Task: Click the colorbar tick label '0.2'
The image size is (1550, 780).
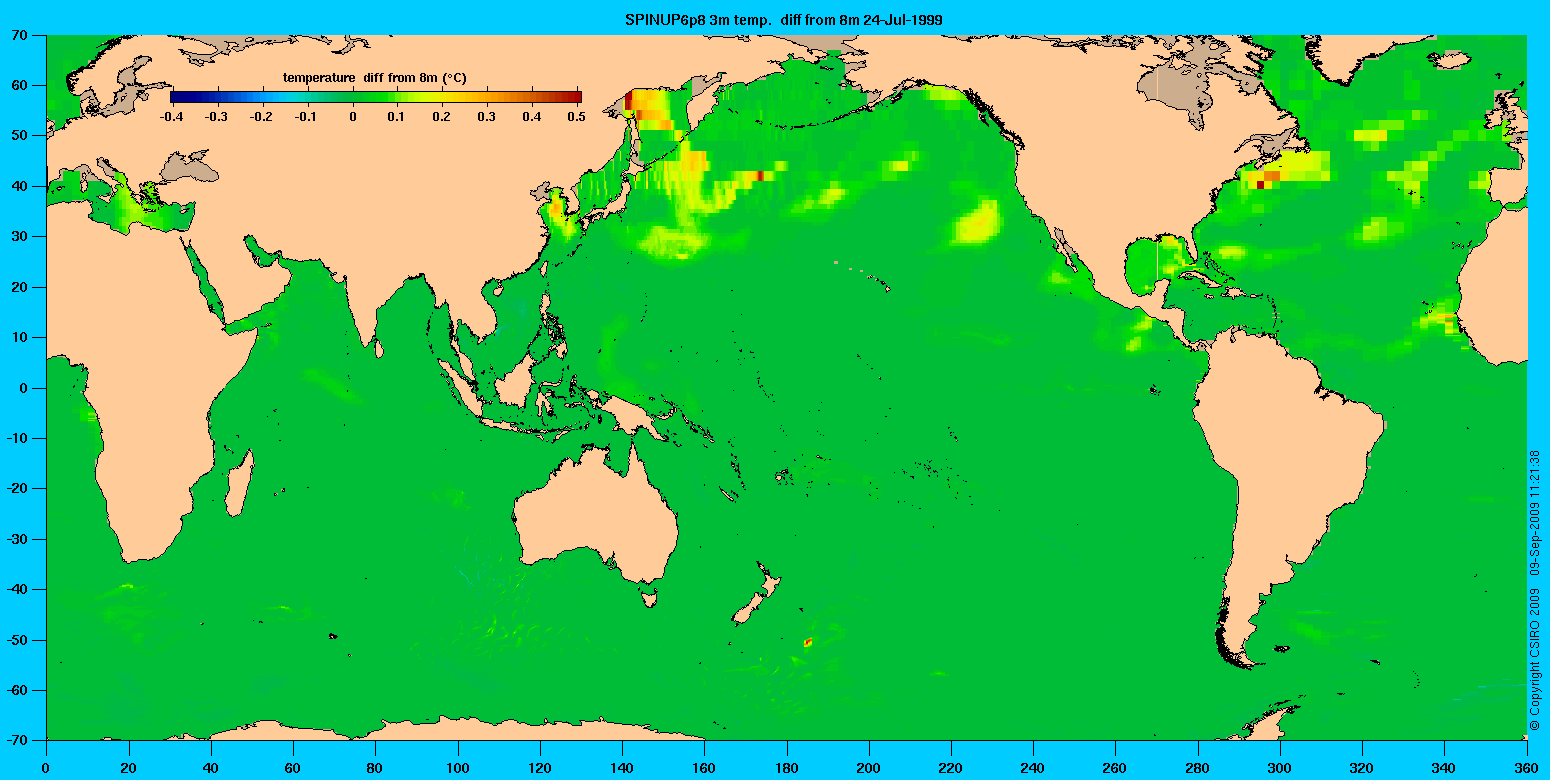Action: pos(443,116)
